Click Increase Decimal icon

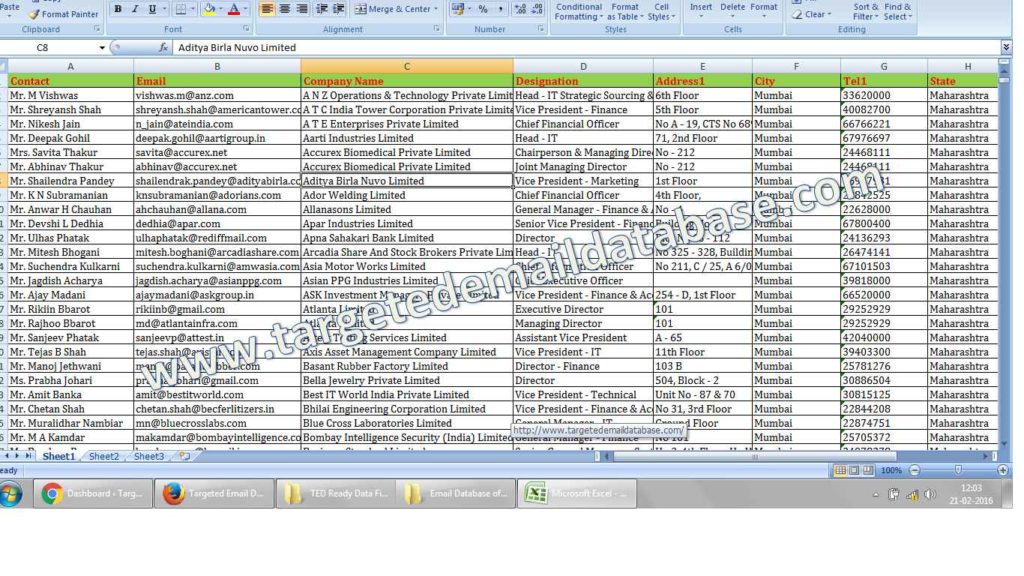[520, 9]
